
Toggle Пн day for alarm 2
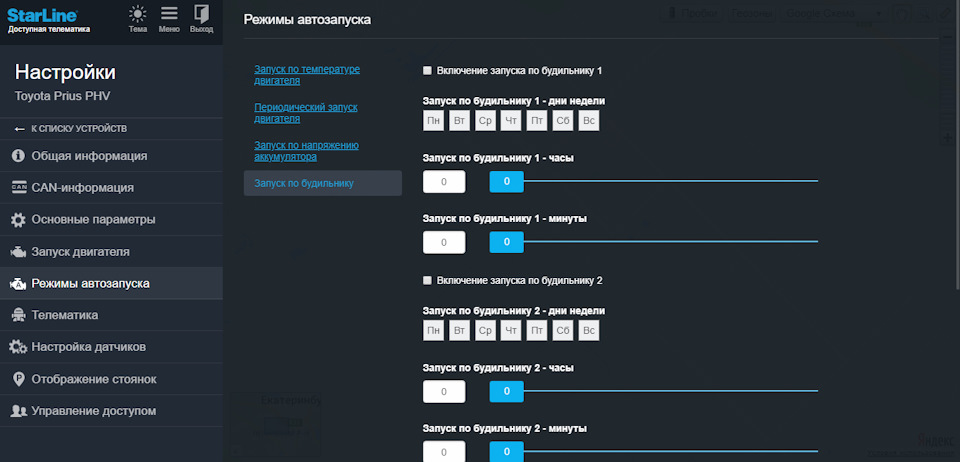433,330
